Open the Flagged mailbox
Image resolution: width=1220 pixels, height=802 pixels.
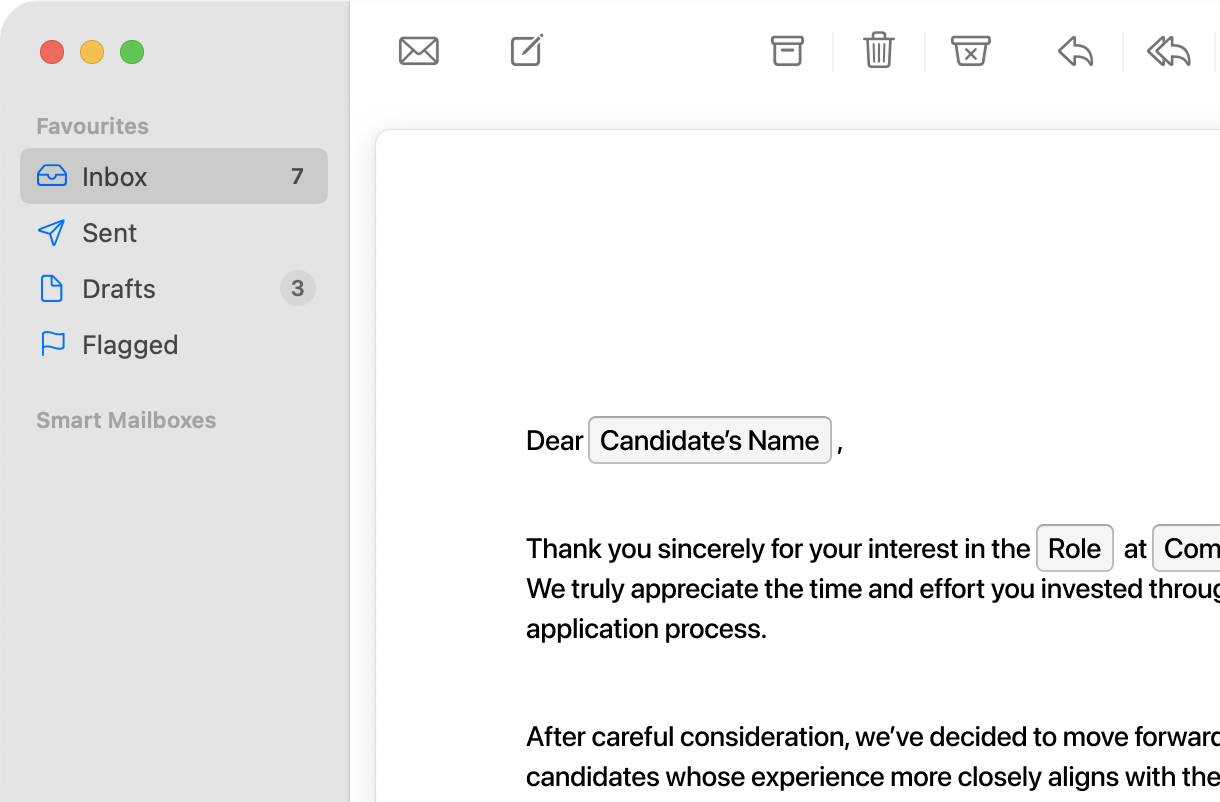[174, 344]
